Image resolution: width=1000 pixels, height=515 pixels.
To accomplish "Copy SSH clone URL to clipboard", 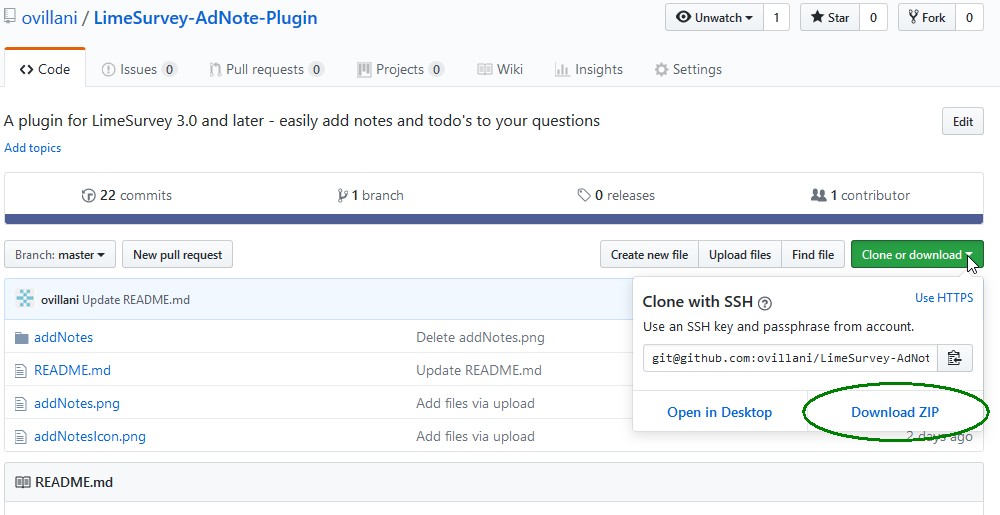I will [954, 358].
